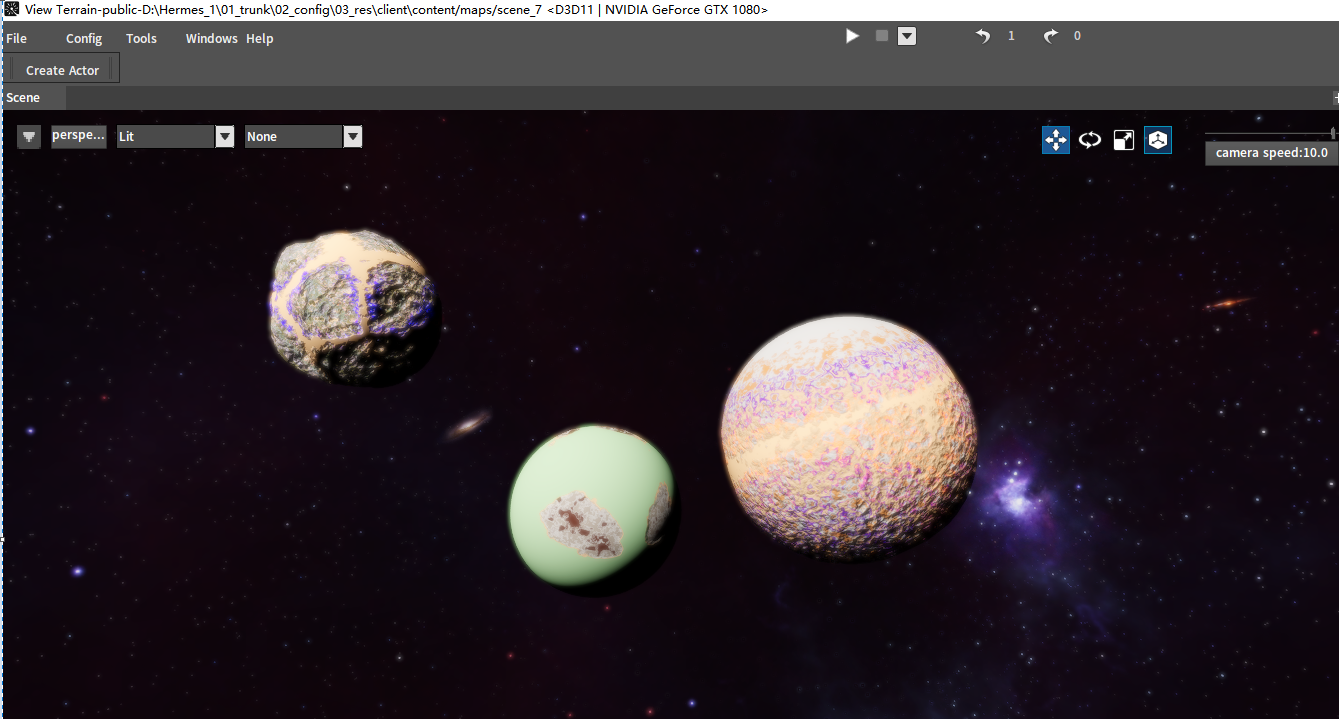
Task: Select the Rotate gizmo tool
Action: 1090,140
